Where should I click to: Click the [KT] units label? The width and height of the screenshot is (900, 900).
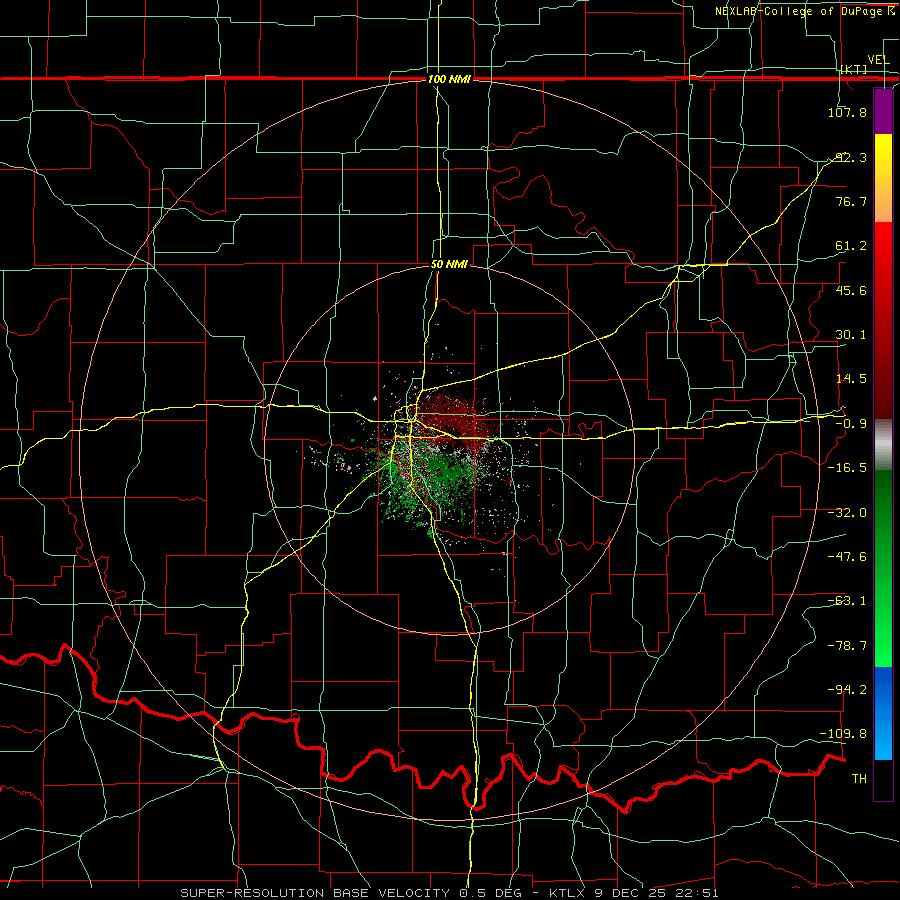click(854, 69)
